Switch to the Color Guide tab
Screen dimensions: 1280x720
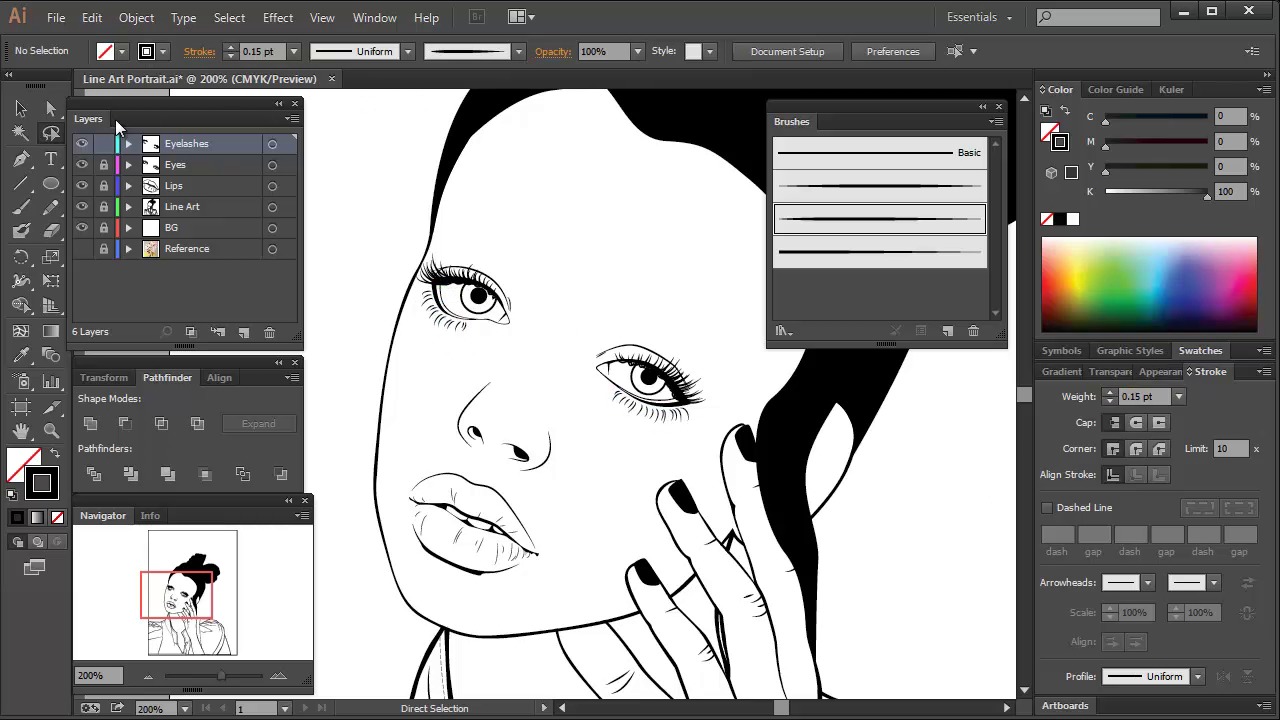point(1115,90)
